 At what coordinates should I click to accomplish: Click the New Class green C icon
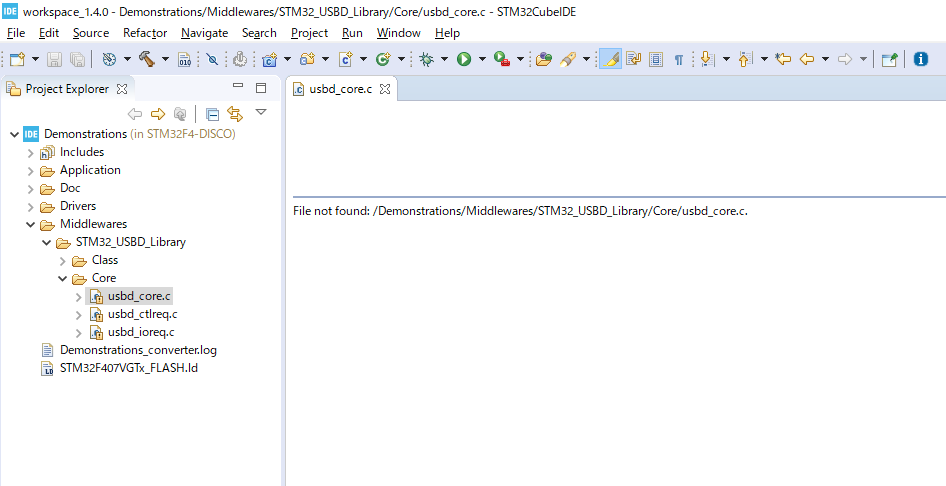(x=383, y=59)
